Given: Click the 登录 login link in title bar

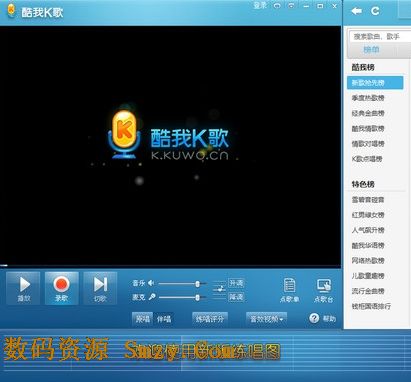Looking at the screenshot, I should (x=260, y=6).
